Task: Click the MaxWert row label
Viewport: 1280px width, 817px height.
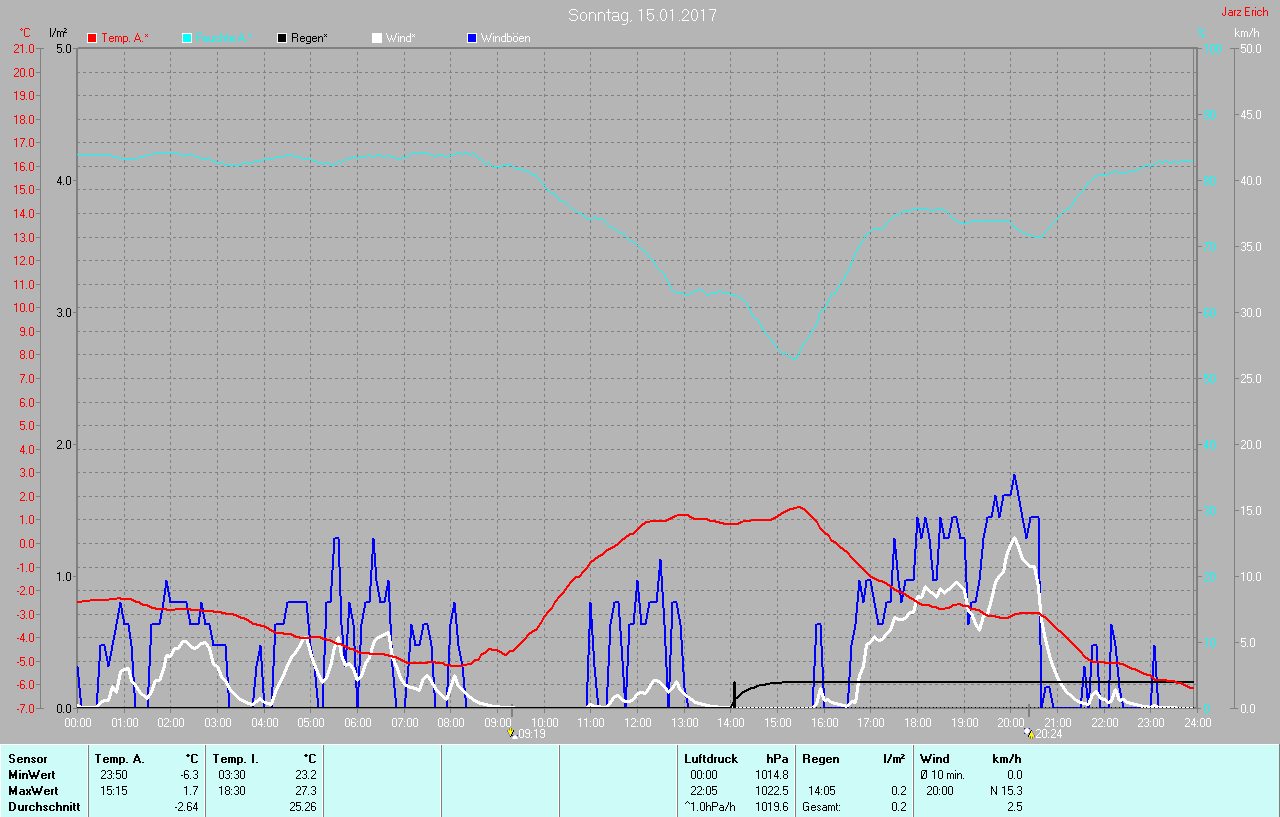Action: point(33,791)
